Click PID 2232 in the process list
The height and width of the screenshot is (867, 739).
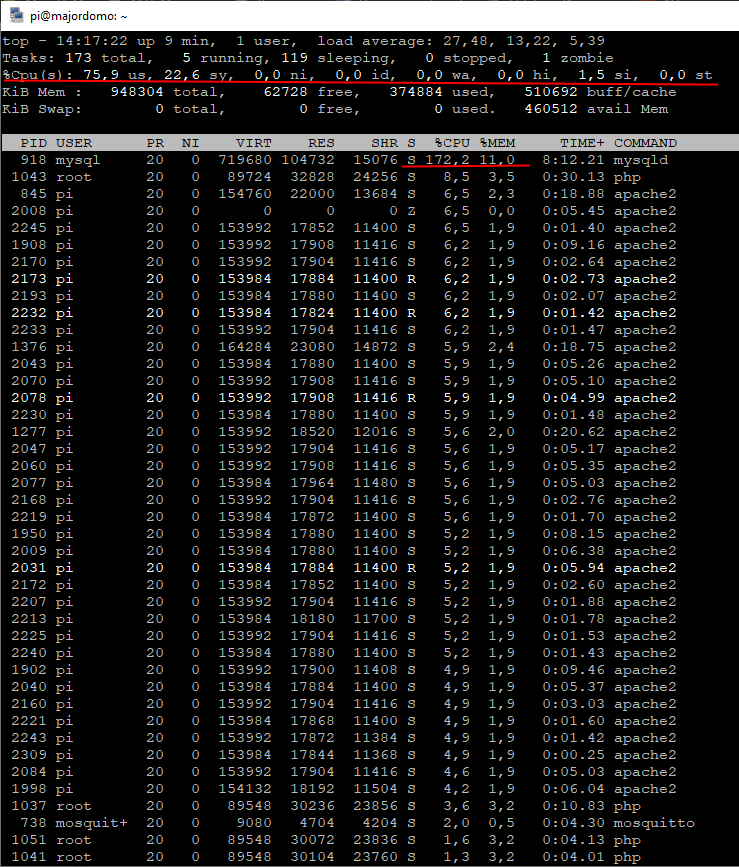pos(29,313)
